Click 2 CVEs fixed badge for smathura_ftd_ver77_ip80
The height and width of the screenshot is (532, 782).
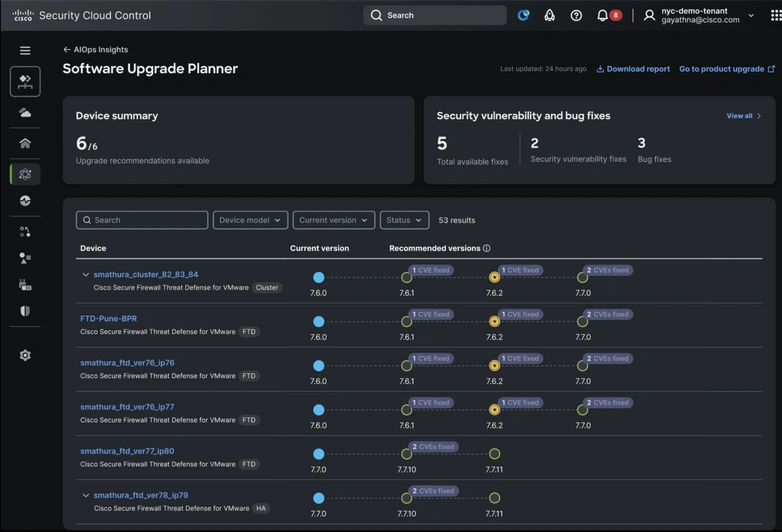click(x=433, y=447)
